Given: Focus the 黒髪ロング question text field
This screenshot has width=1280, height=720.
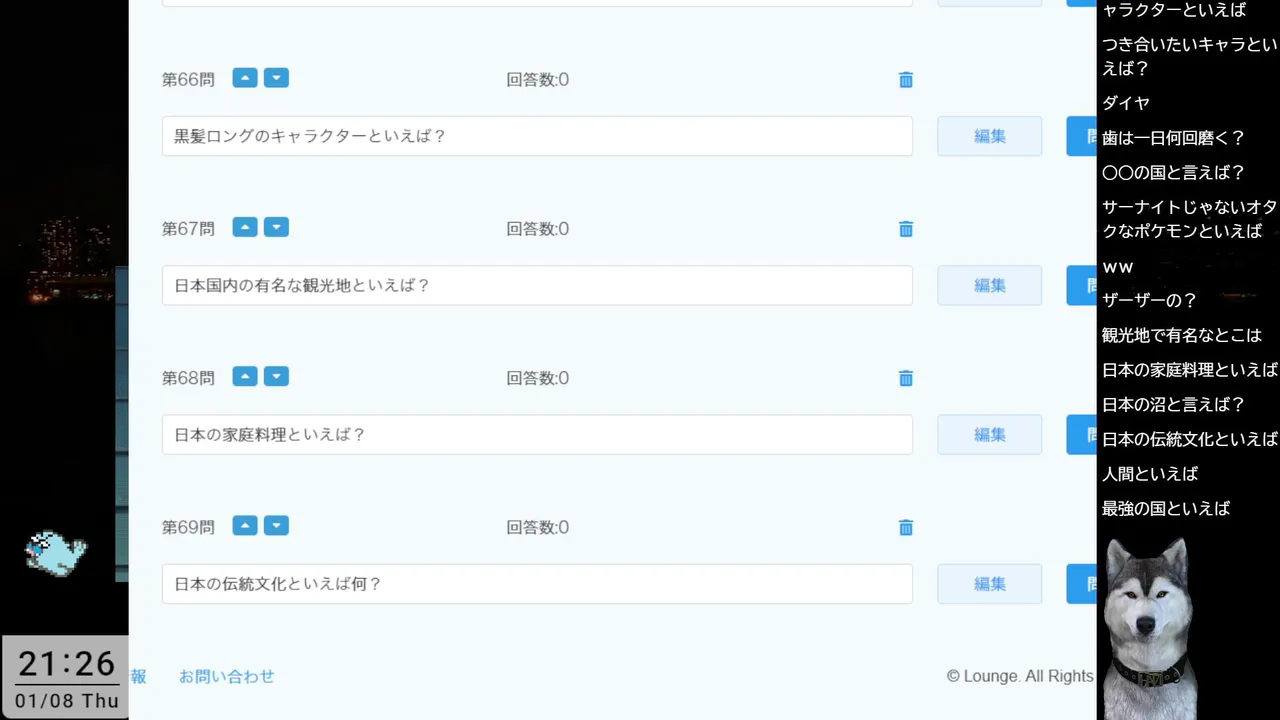Looking at the screenshot, I should click(x=537, y=136).
